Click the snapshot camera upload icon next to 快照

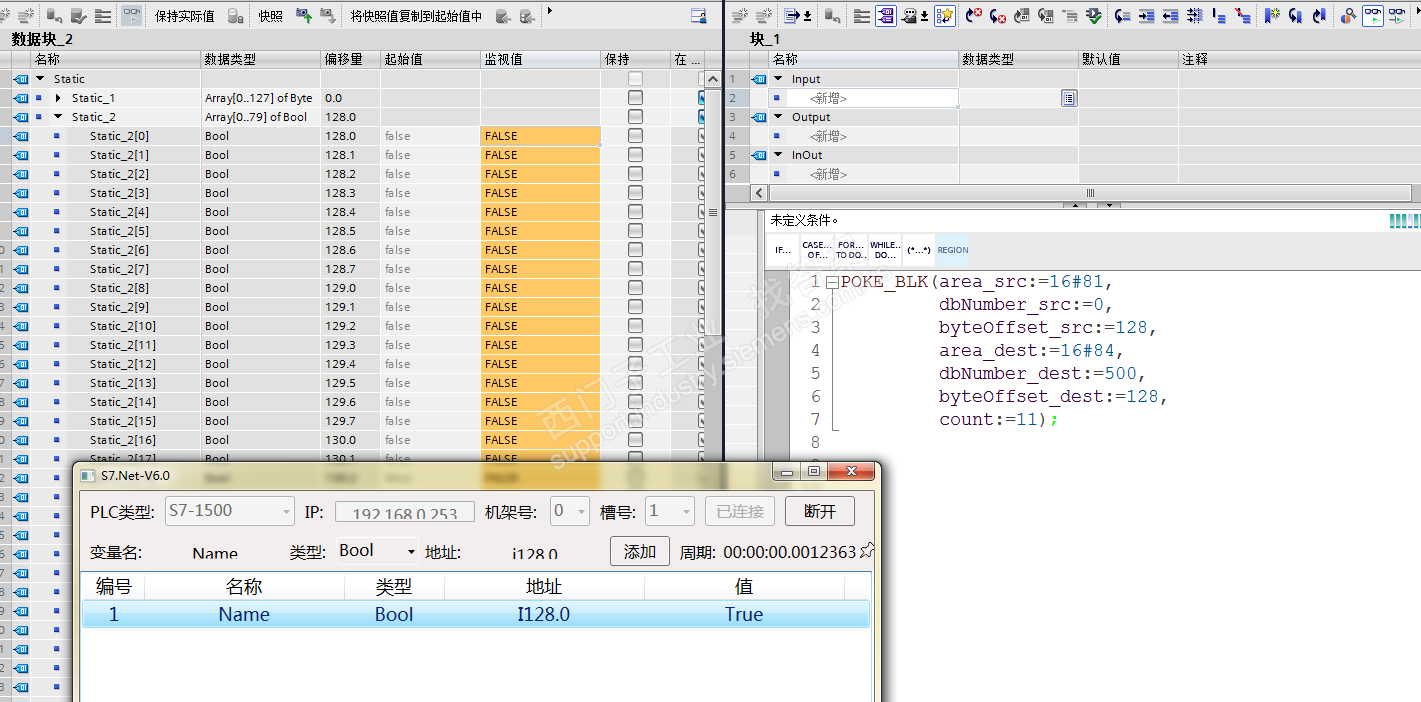coord(302,15)
